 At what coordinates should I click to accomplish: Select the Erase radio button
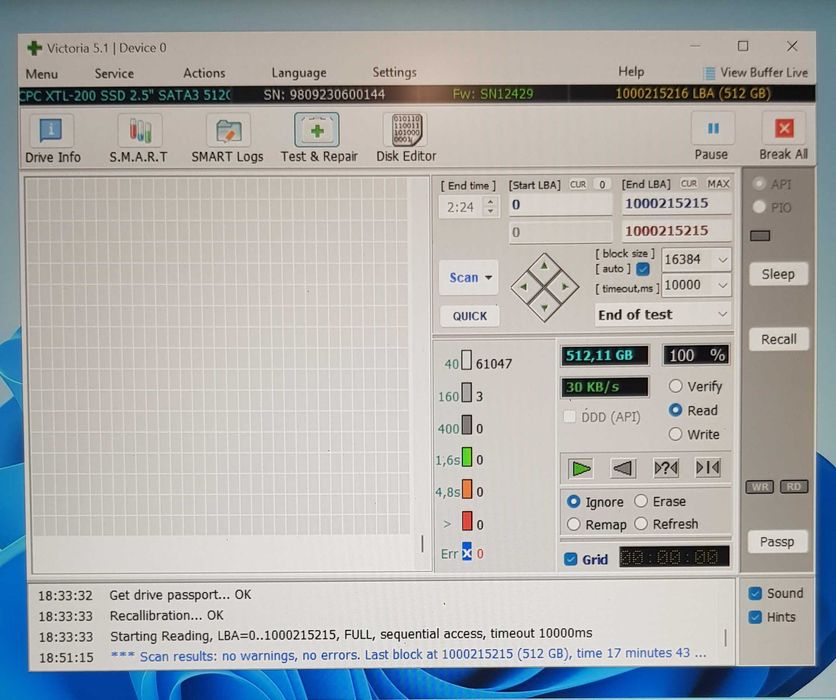(641, 501)
